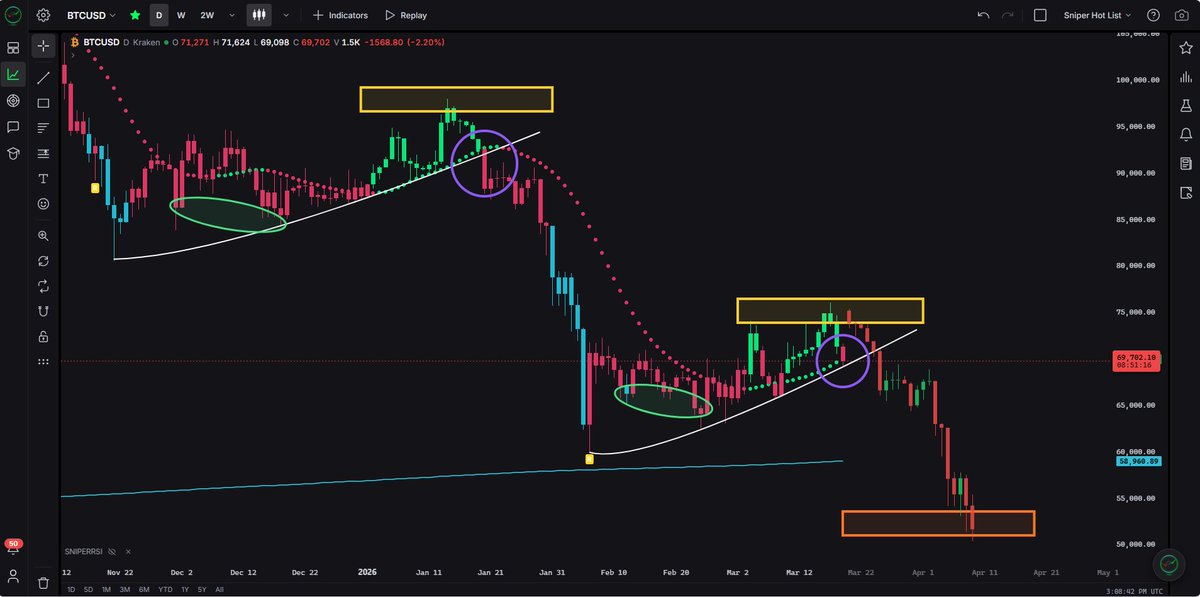Expand the chart type dropdown chevron

point(286,15)
